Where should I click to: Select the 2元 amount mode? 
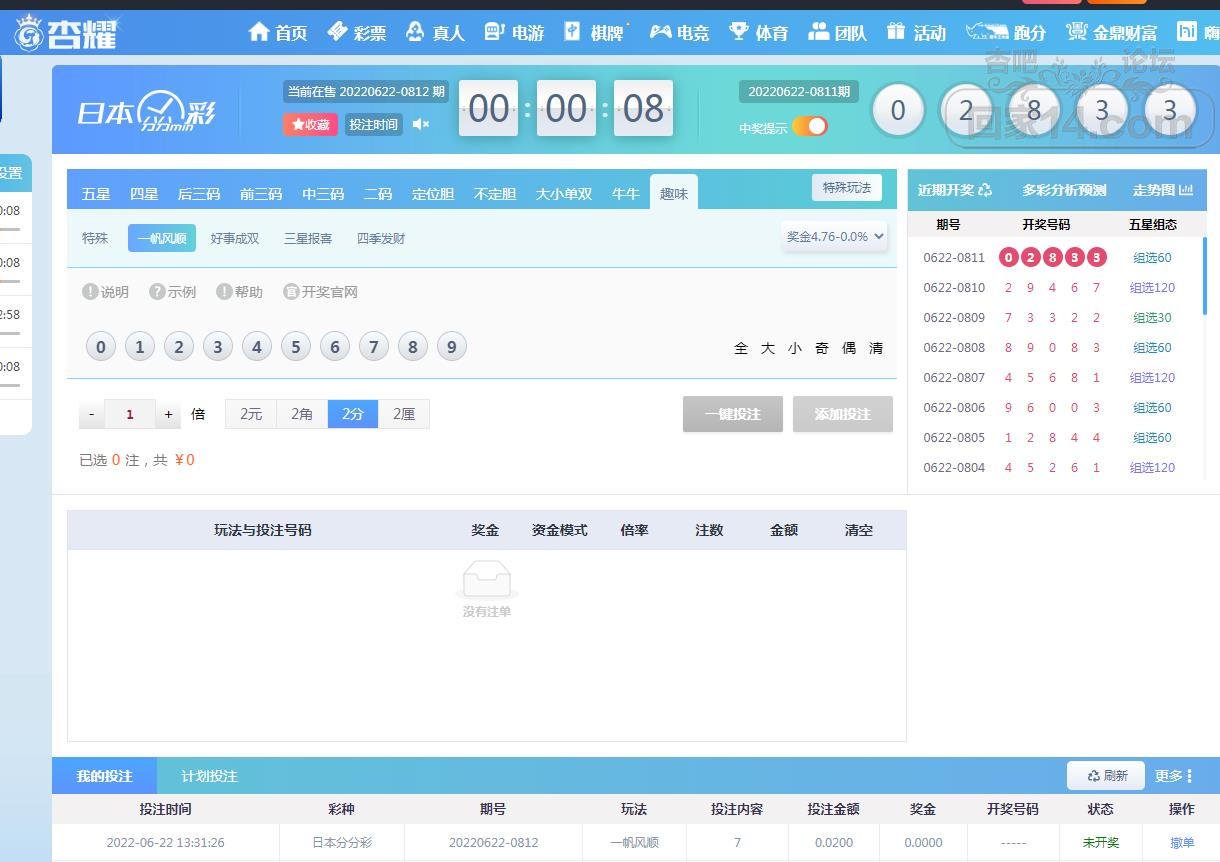[x=251, y=414]
